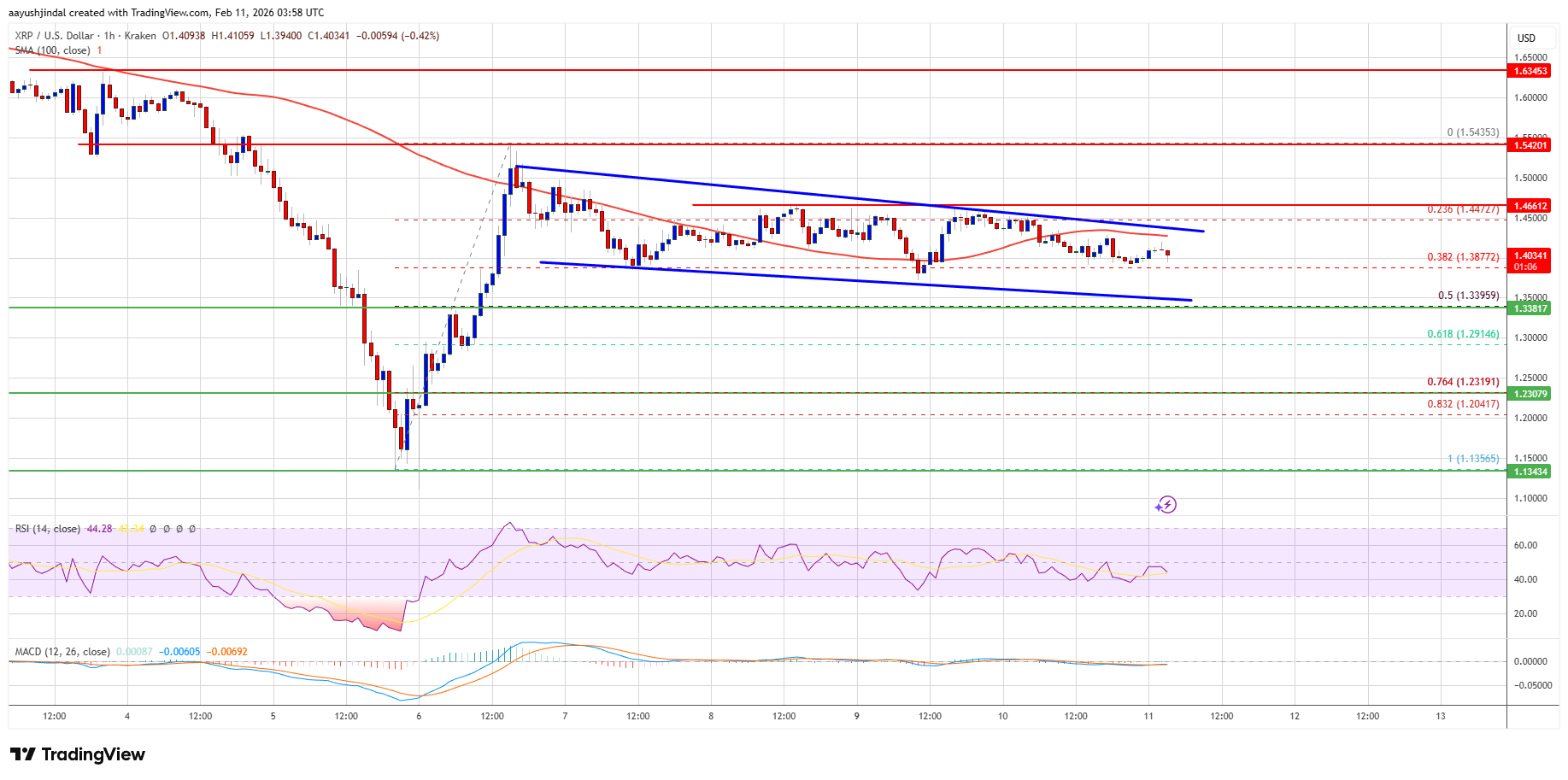The image size is (1568, 780).
Task: Click the MACD histogram value 0.00087
Action: click(x=134, y=651)
